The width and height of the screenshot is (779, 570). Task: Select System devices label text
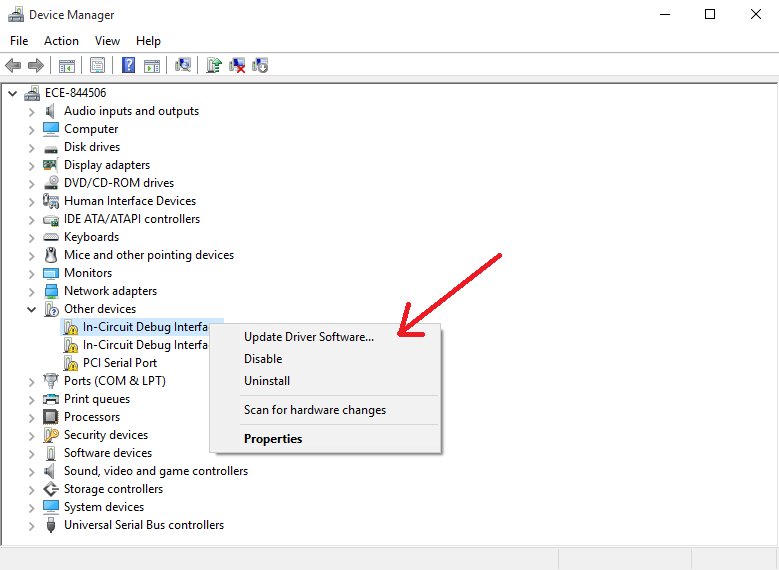104,507
